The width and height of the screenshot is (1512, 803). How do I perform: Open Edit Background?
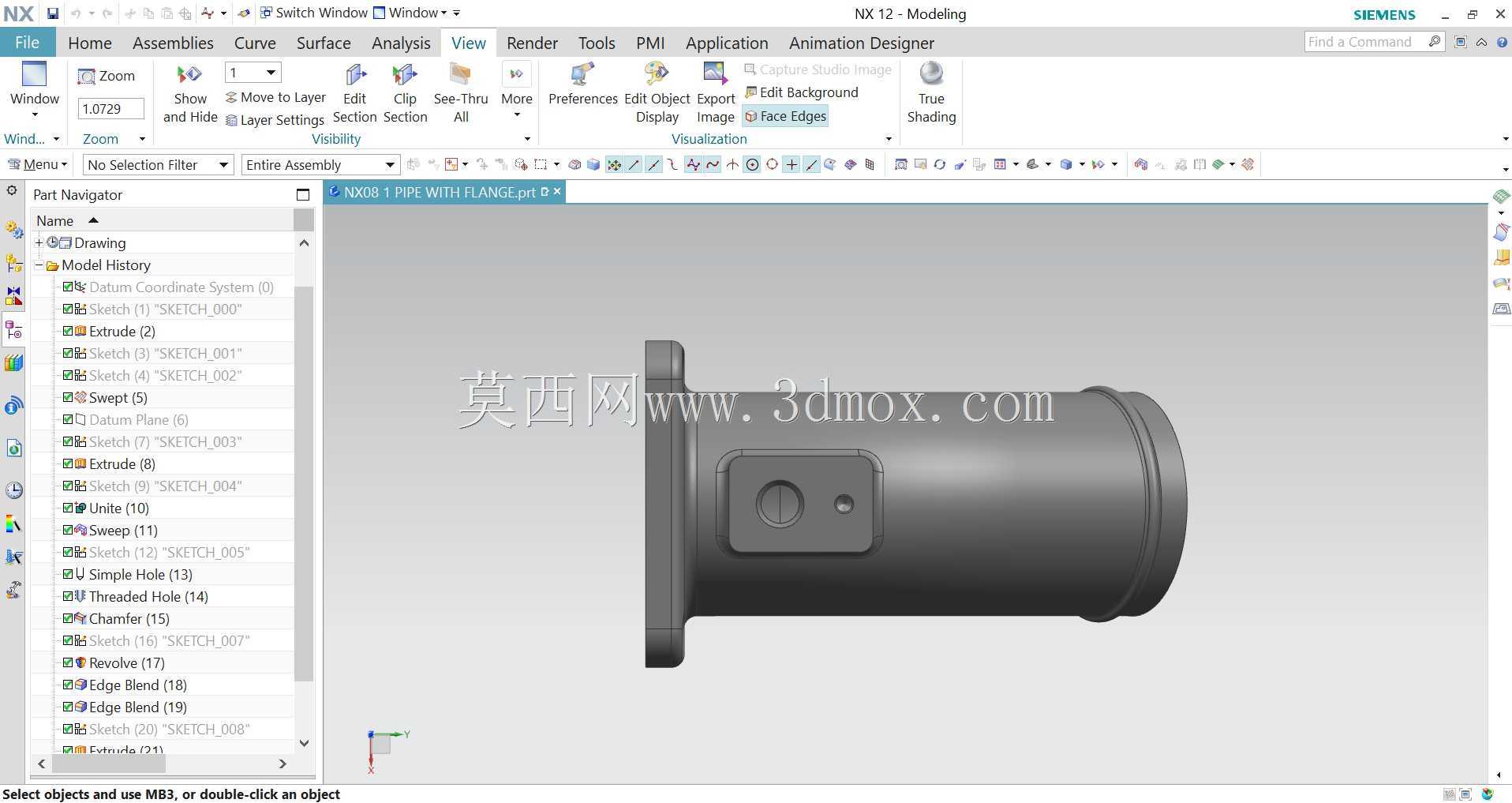pos(802,92)
